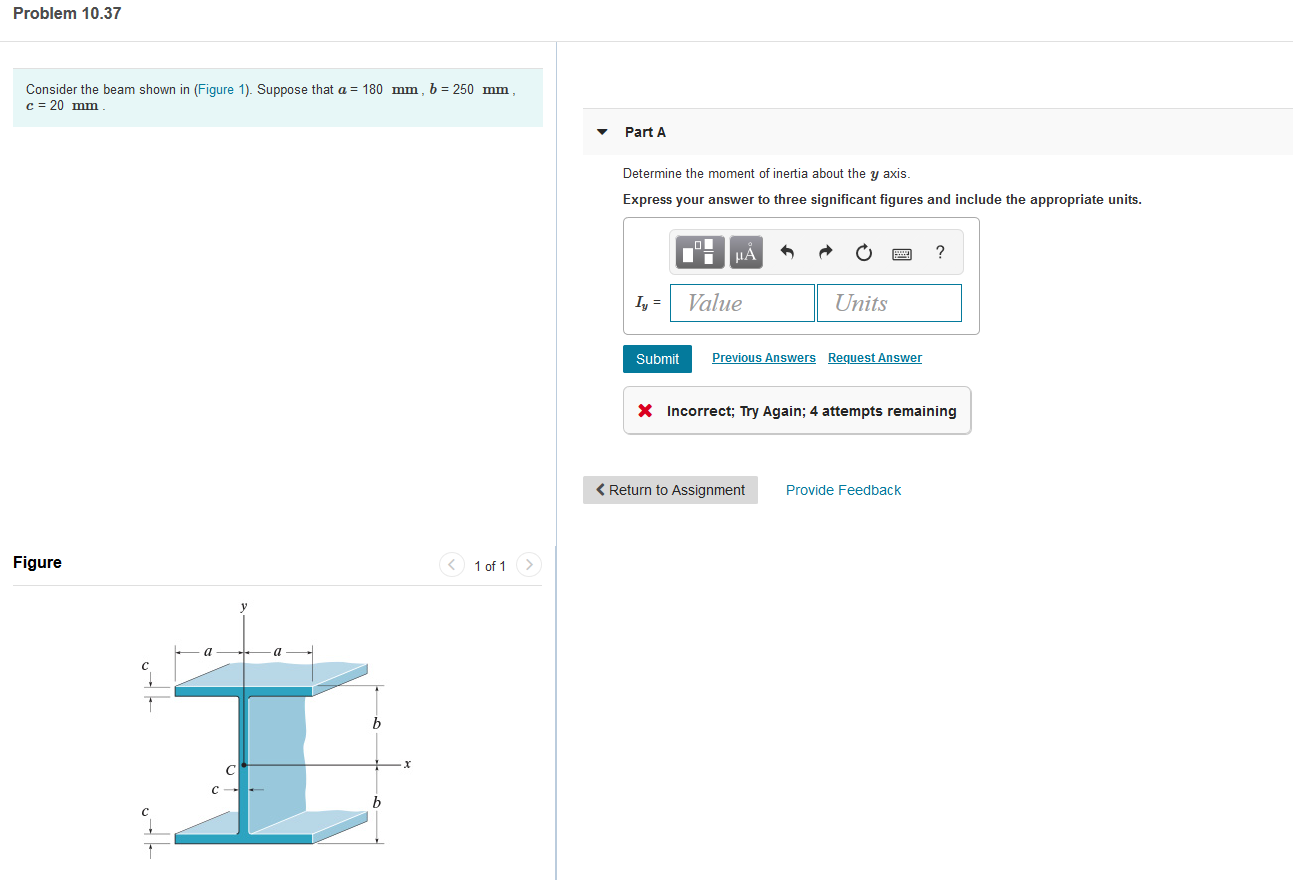The width and height of the screenshot is (1293, 880).
Task: Redo the answer edit
Action: [825, 253]
